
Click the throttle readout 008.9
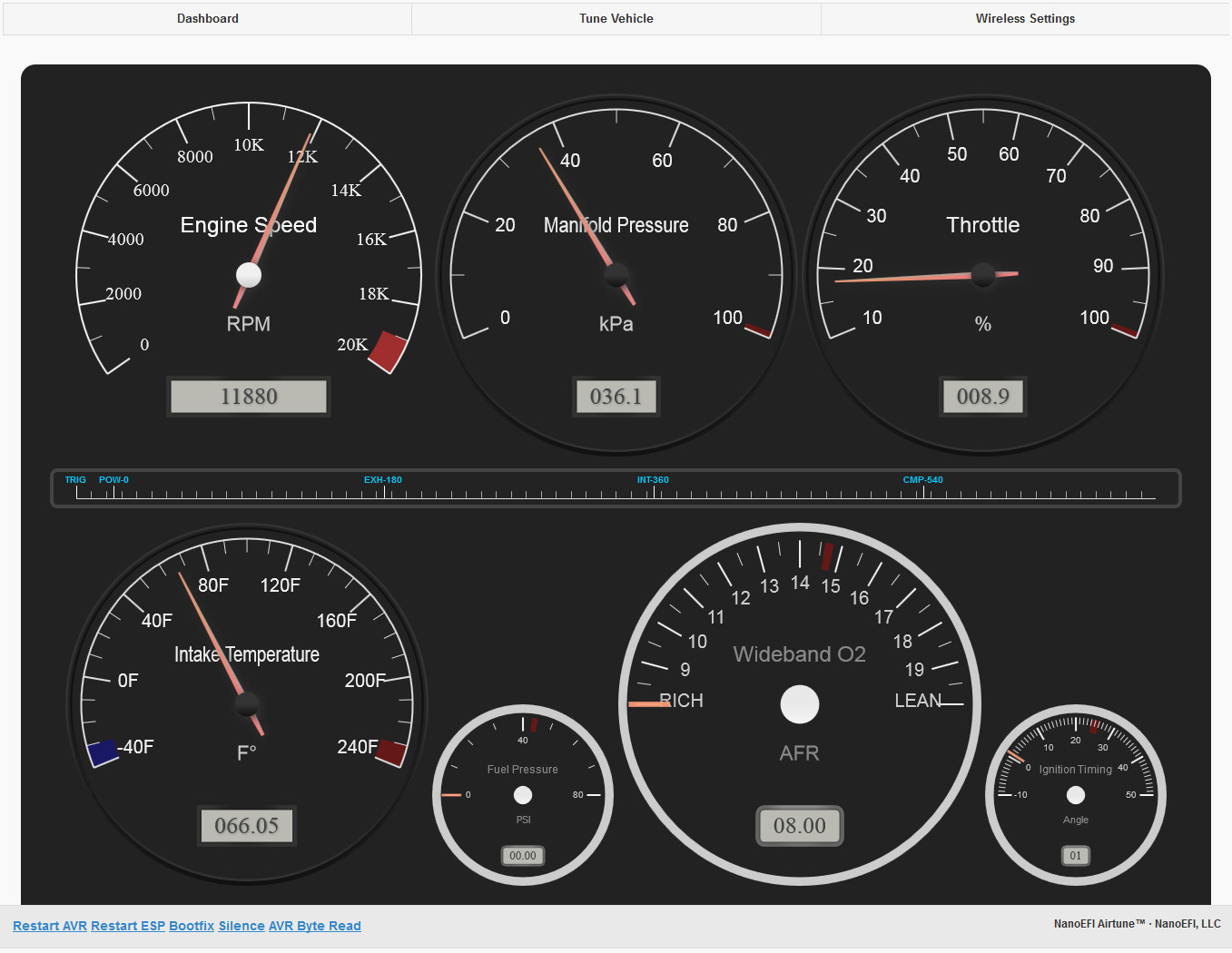point(983,396)
